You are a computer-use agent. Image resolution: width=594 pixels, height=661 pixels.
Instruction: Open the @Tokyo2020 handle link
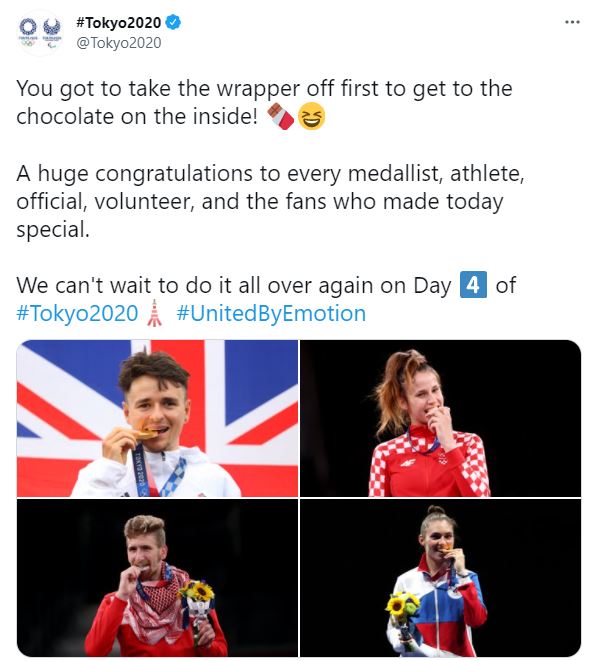click(118, 43)
